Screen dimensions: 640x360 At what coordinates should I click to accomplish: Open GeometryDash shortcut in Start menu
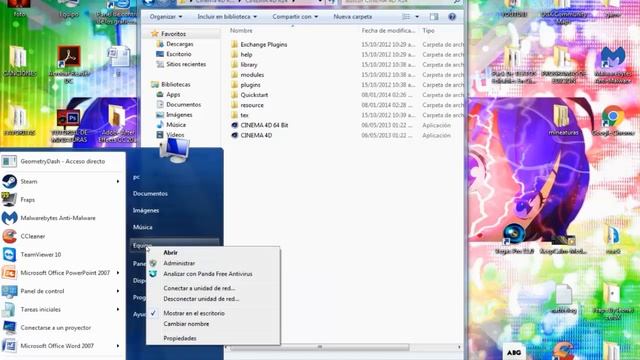(x=62, y=162)
